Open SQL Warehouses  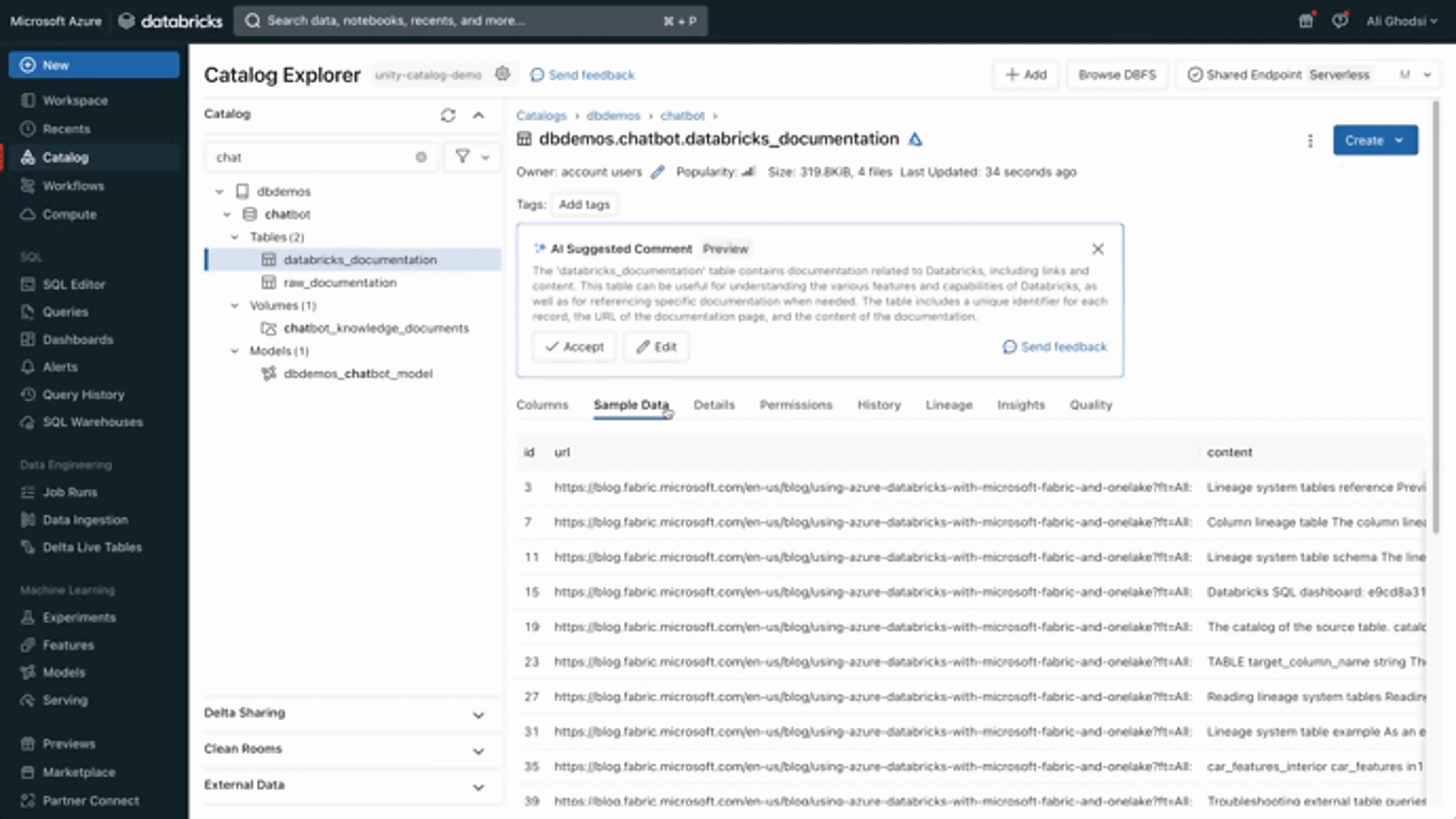(94, 421)
